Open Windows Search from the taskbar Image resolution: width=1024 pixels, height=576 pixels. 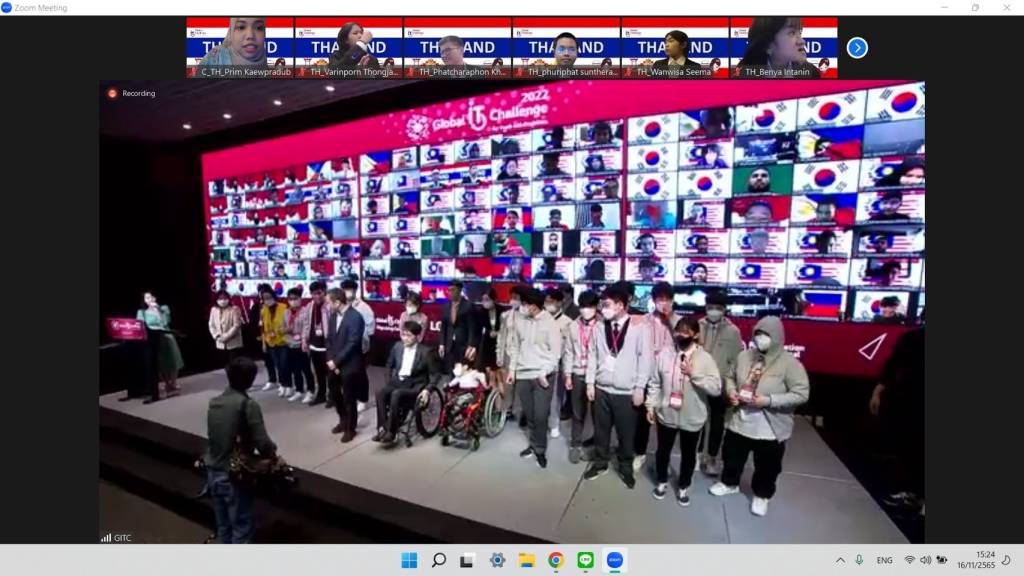[x=439, y=560]
